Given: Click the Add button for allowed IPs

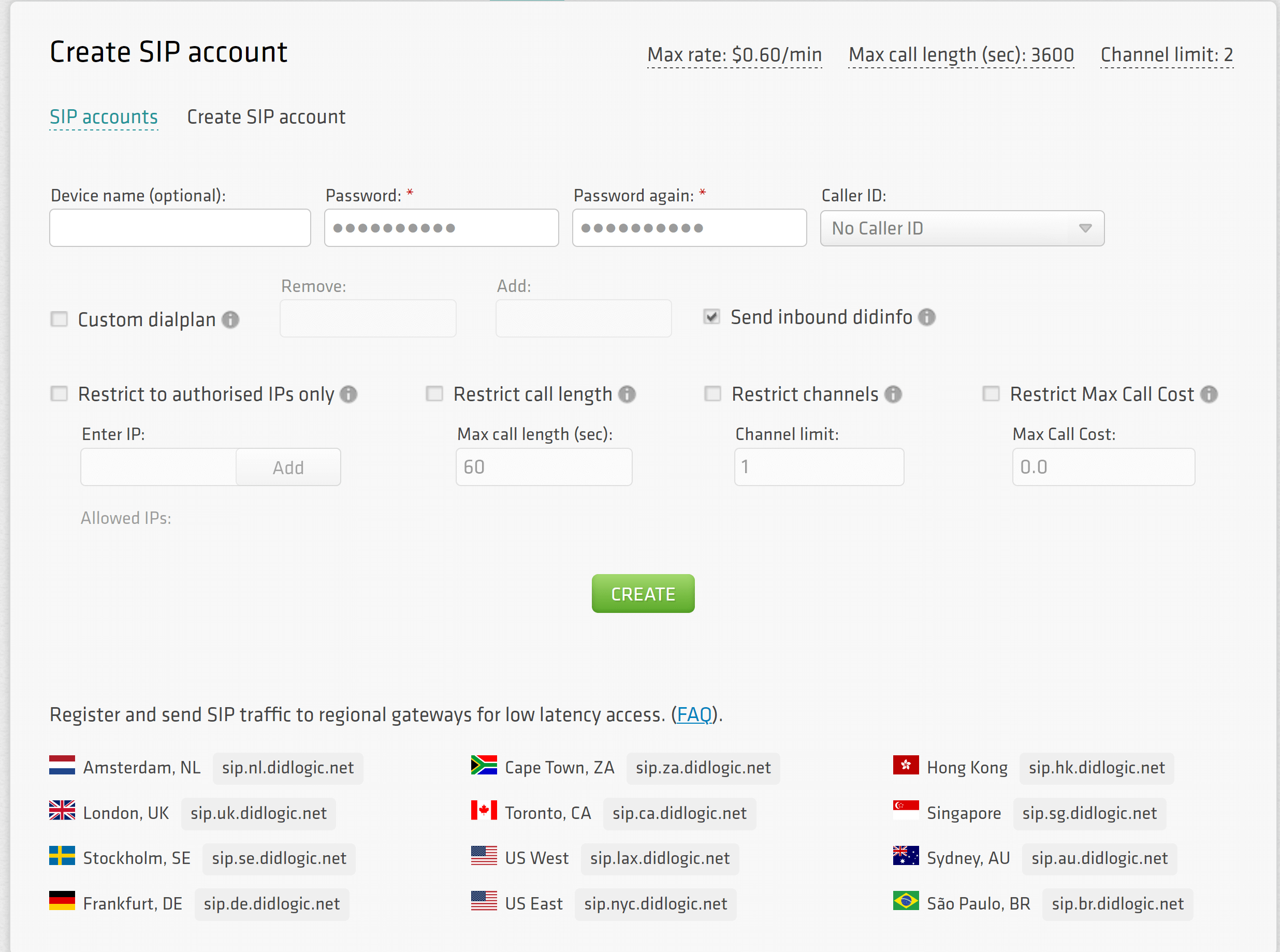Looking at the screenshot, I should (288, 466).
